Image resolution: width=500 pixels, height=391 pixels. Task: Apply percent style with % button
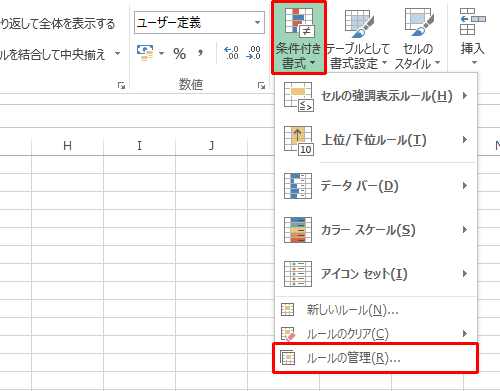tap(179, 53)
